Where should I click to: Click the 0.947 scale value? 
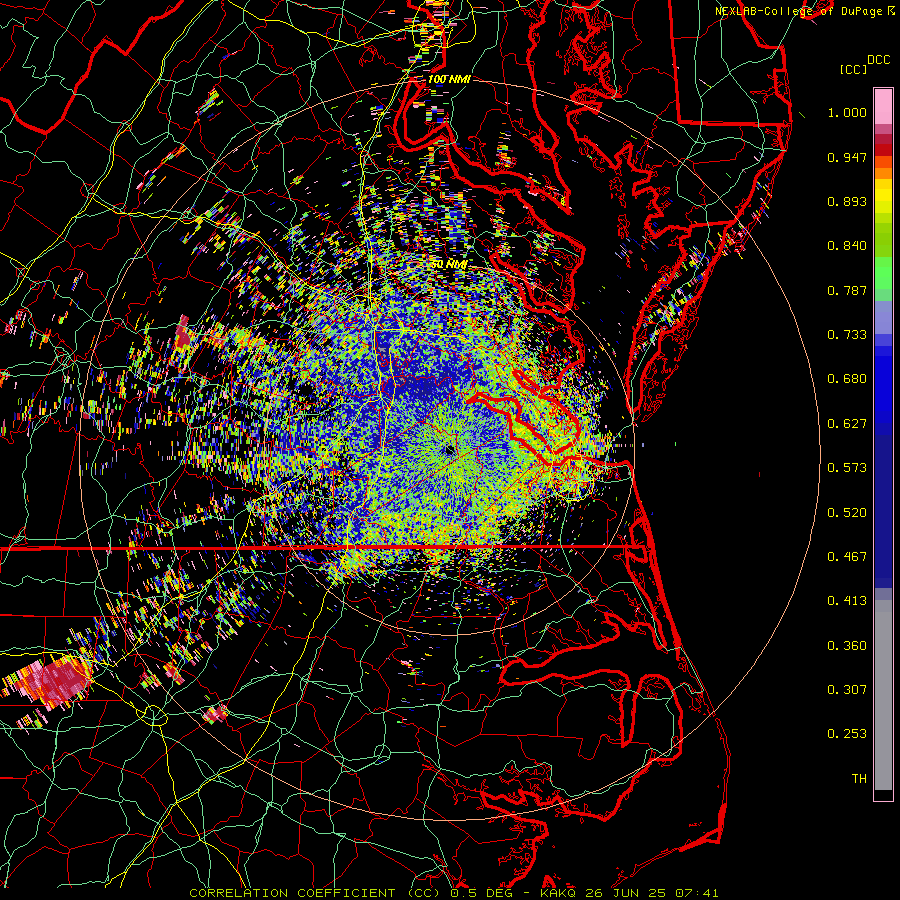click(847, 157)
